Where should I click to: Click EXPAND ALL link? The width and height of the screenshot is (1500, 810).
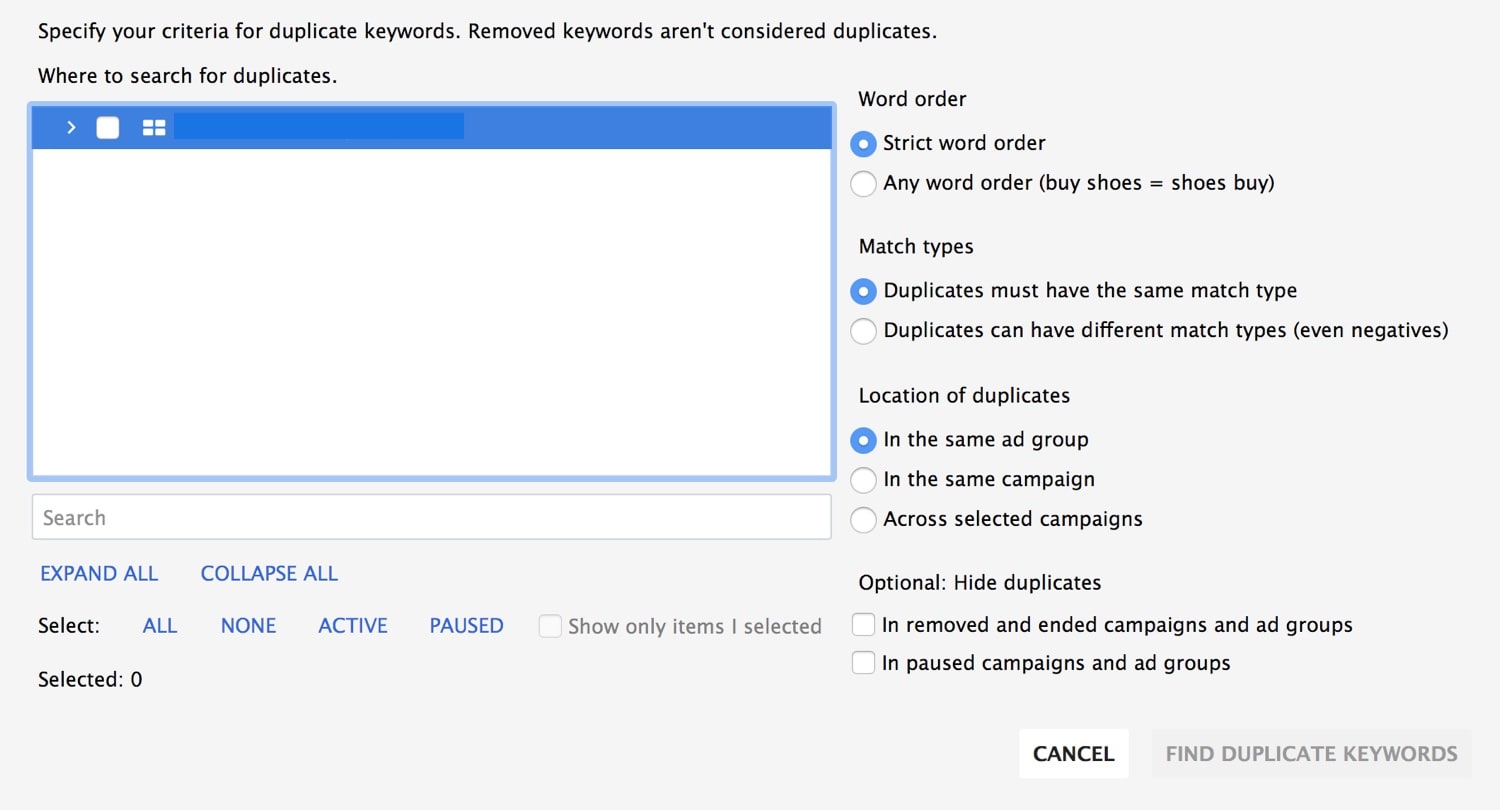coord(99,574)
